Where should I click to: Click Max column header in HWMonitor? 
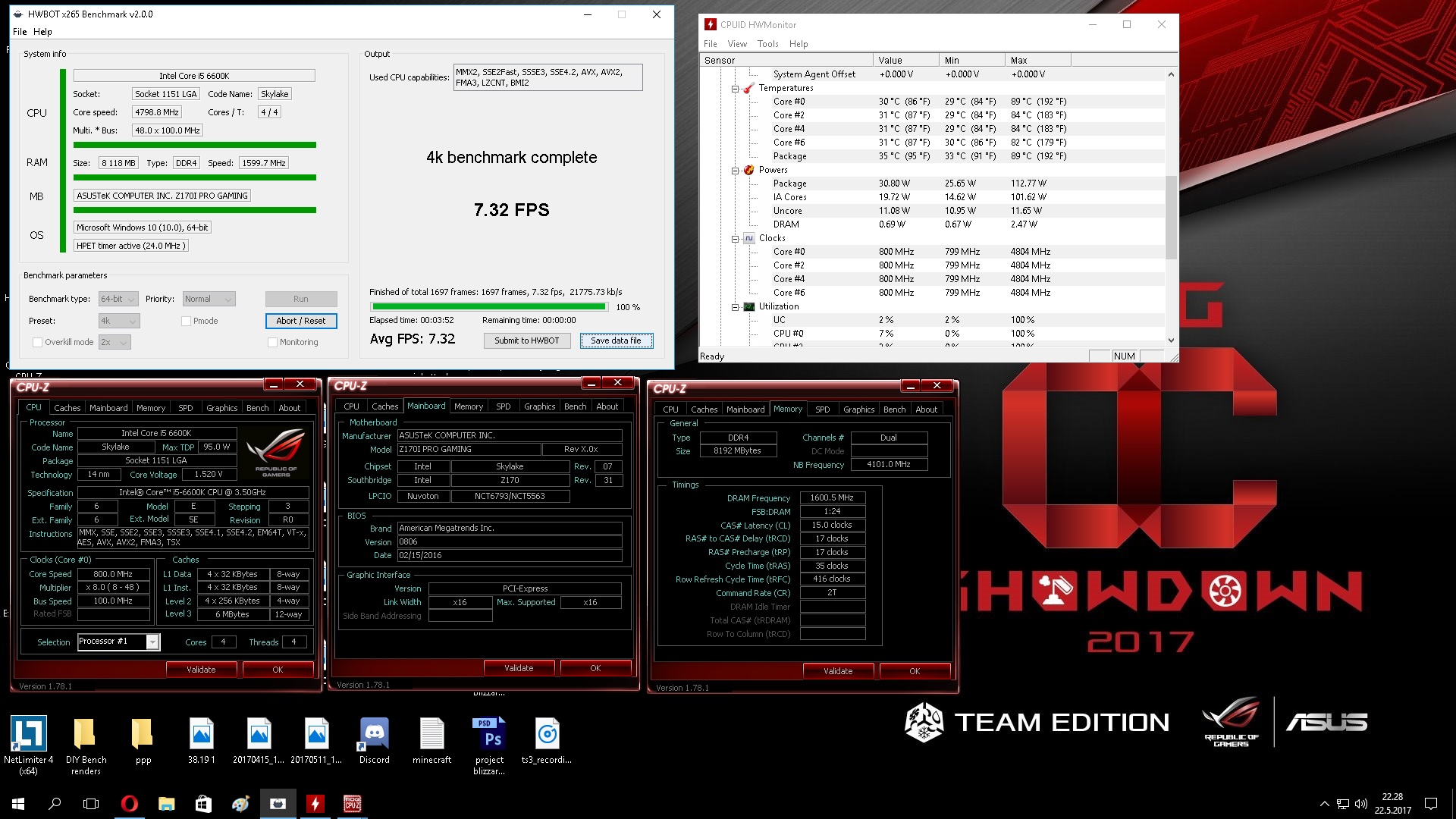1038,60
